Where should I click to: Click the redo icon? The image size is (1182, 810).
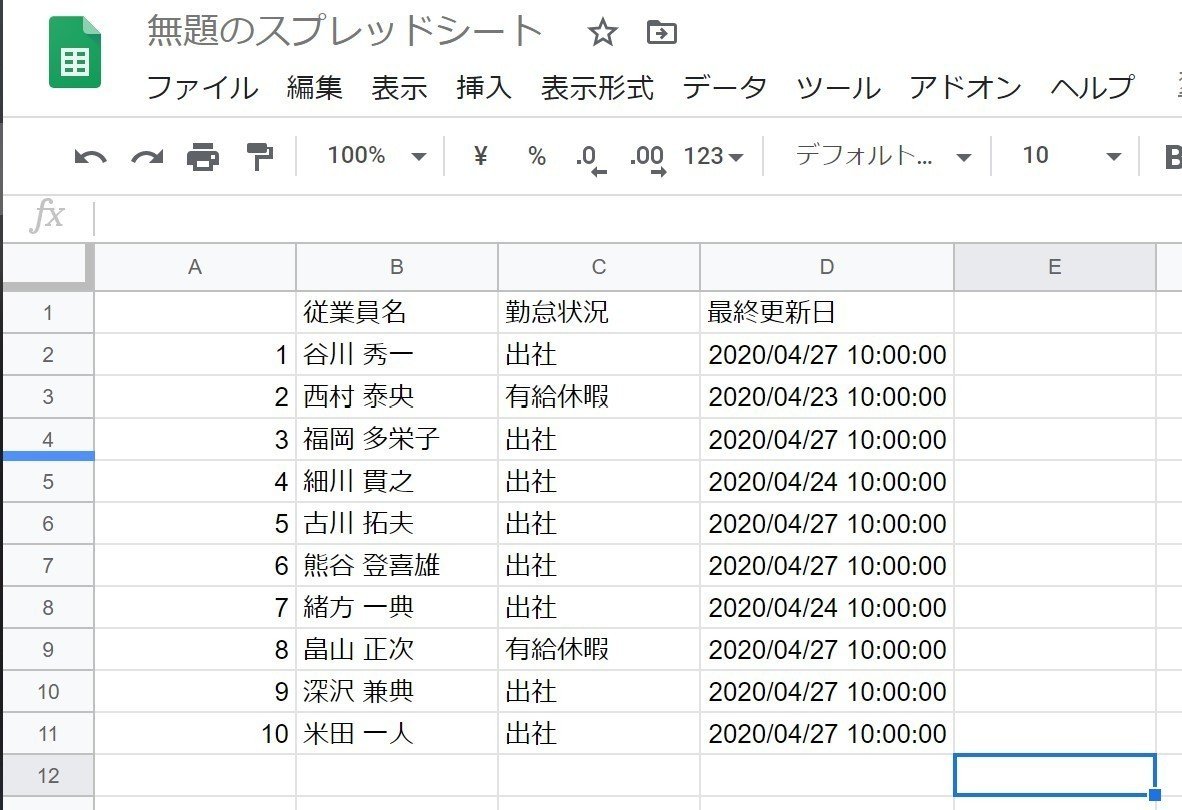(145, 156)
